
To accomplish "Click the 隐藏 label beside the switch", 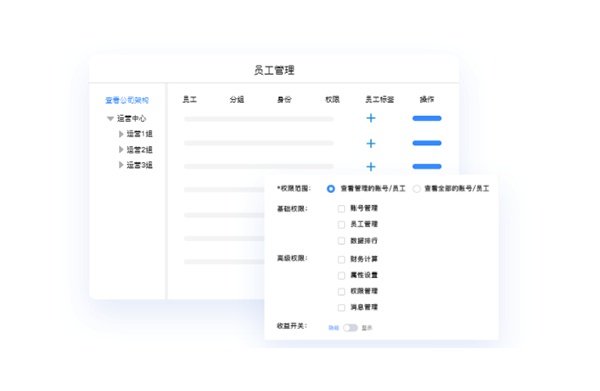I will point(334,328).
